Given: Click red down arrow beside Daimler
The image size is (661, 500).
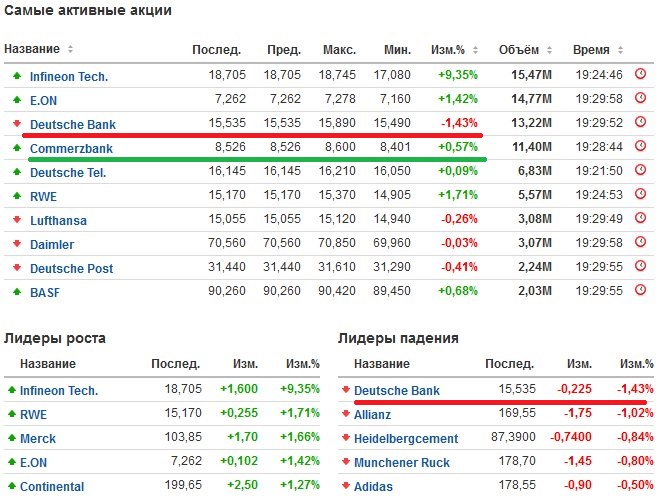Looking at the screenshot, I should (x=16, y=244).
